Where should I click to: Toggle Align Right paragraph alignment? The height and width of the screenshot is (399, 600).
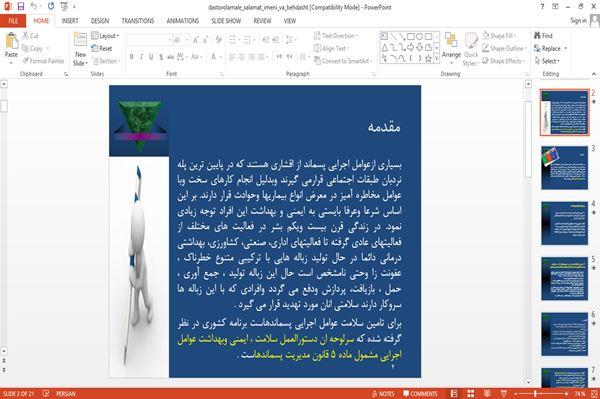coord(251,57)
